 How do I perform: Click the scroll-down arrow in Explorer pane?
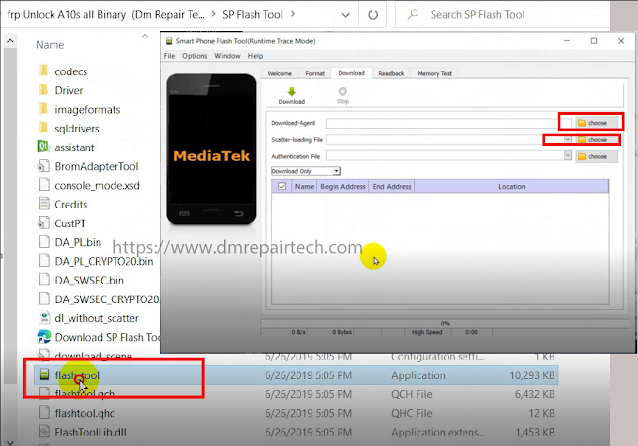click(x=10, y=442)
